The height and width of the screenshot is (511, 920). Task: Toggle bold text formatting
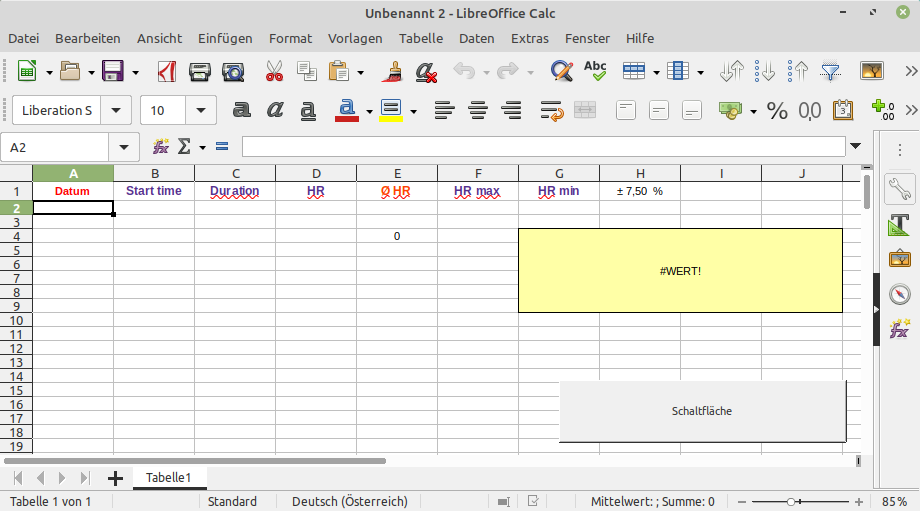tap(242, 110)
